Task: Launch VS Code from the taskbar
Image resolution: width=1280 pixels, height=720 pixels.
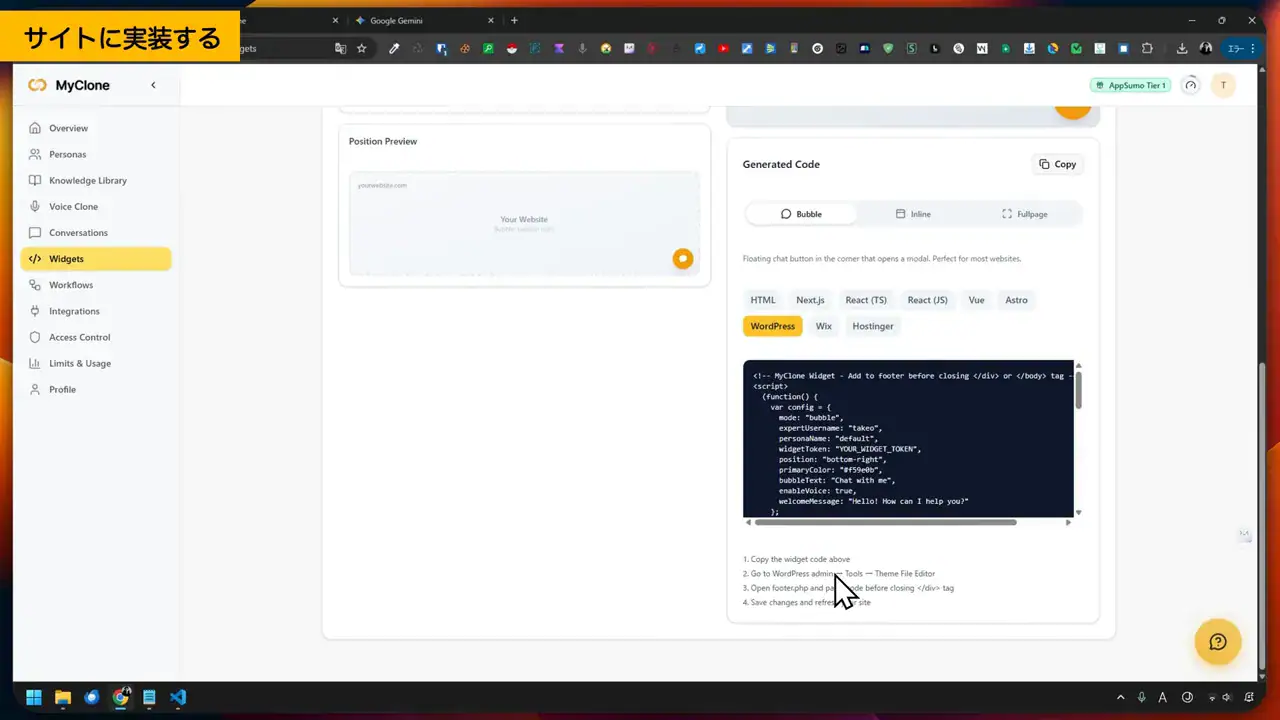Action: pos(178,697)
